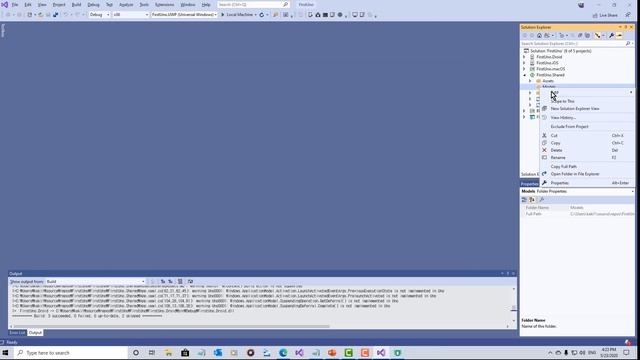640x360 pixels.
Task: Toggle word wrap icon in Output toolbar
Action: (x=190, y=282)
